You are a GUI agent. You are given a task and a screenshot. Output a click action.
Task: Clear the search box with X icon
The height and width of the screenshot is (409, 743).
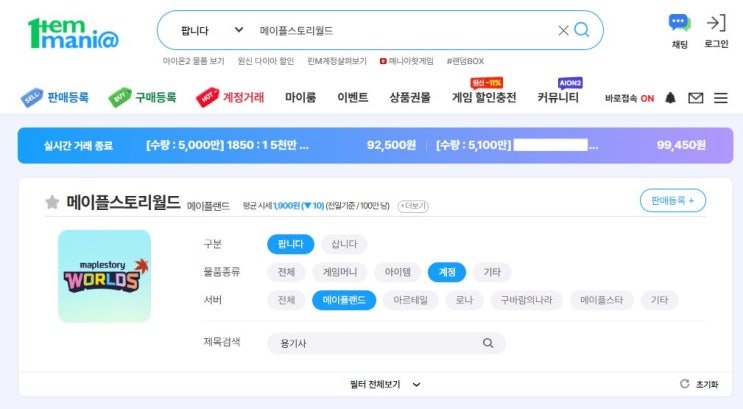tap(563, 31)
